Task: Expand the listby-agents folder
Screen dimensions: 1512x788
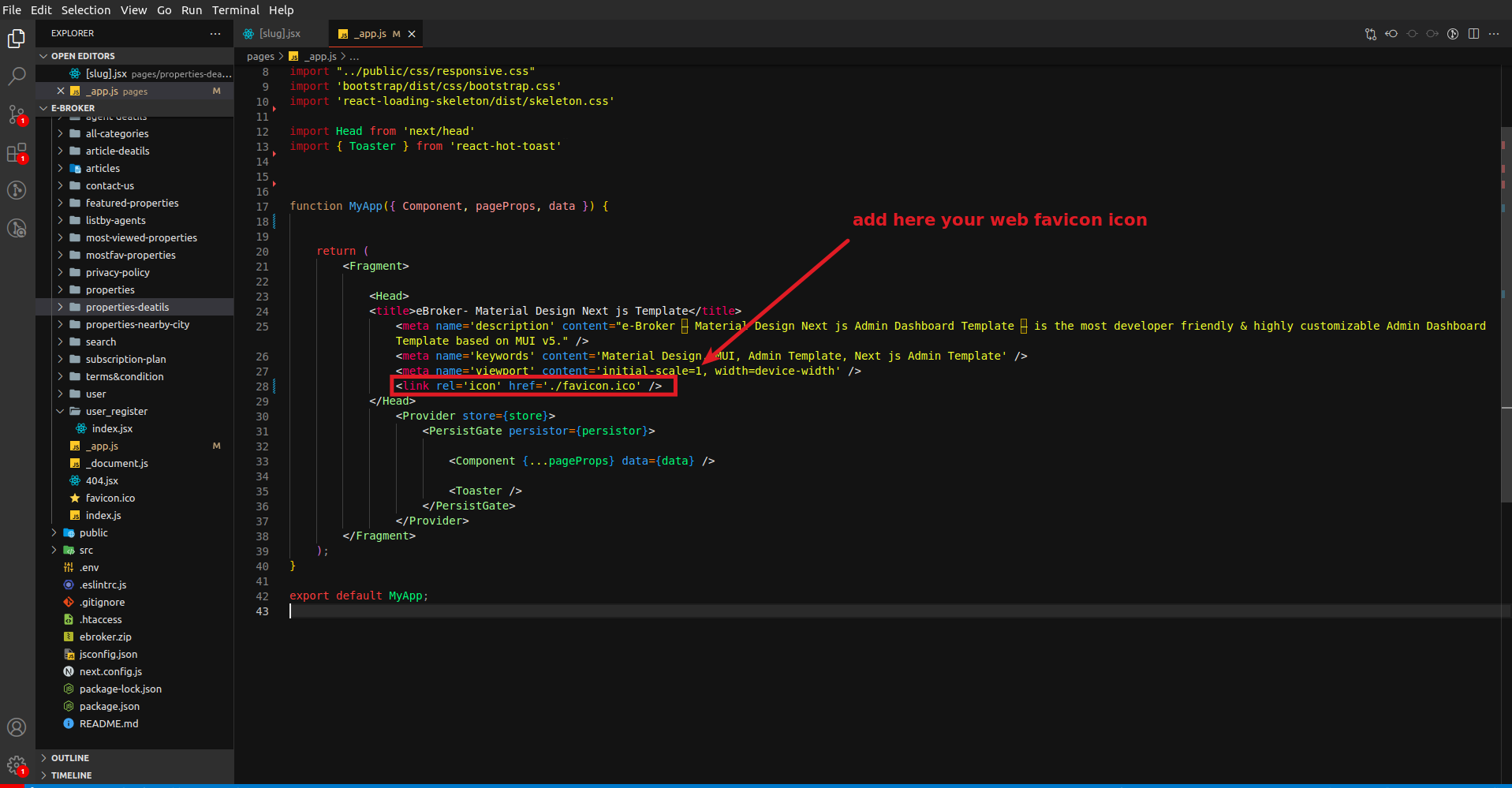Action: [134, 220]
